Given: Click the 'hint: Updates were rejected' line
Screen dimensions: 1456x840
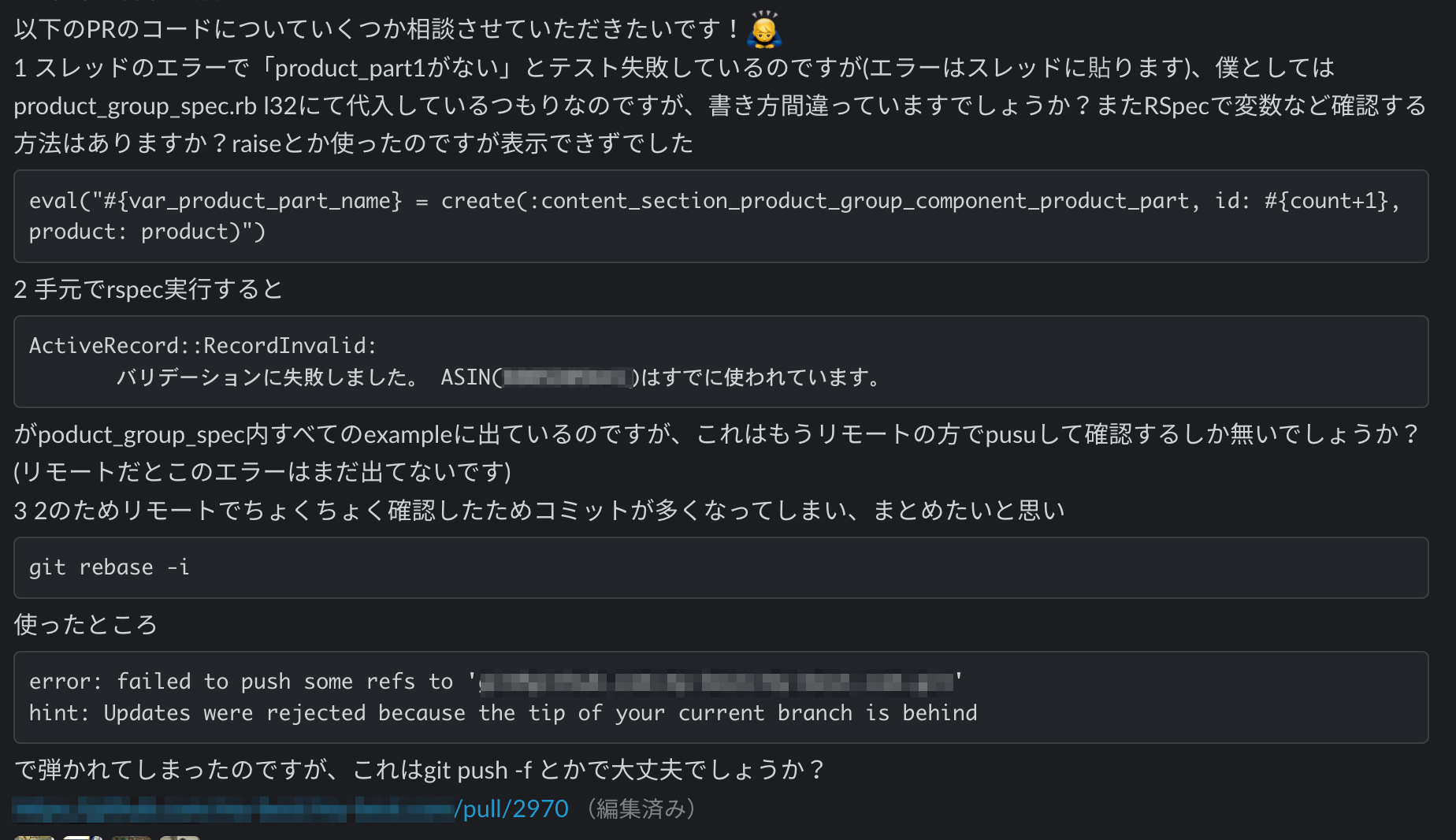Looking at the screenshot, I should coord(503,713).
